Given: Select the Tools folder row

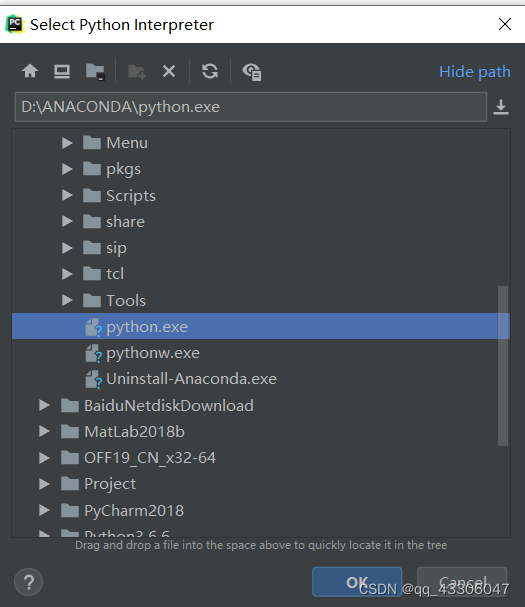Looking at the screenshot, I should 261,300.
